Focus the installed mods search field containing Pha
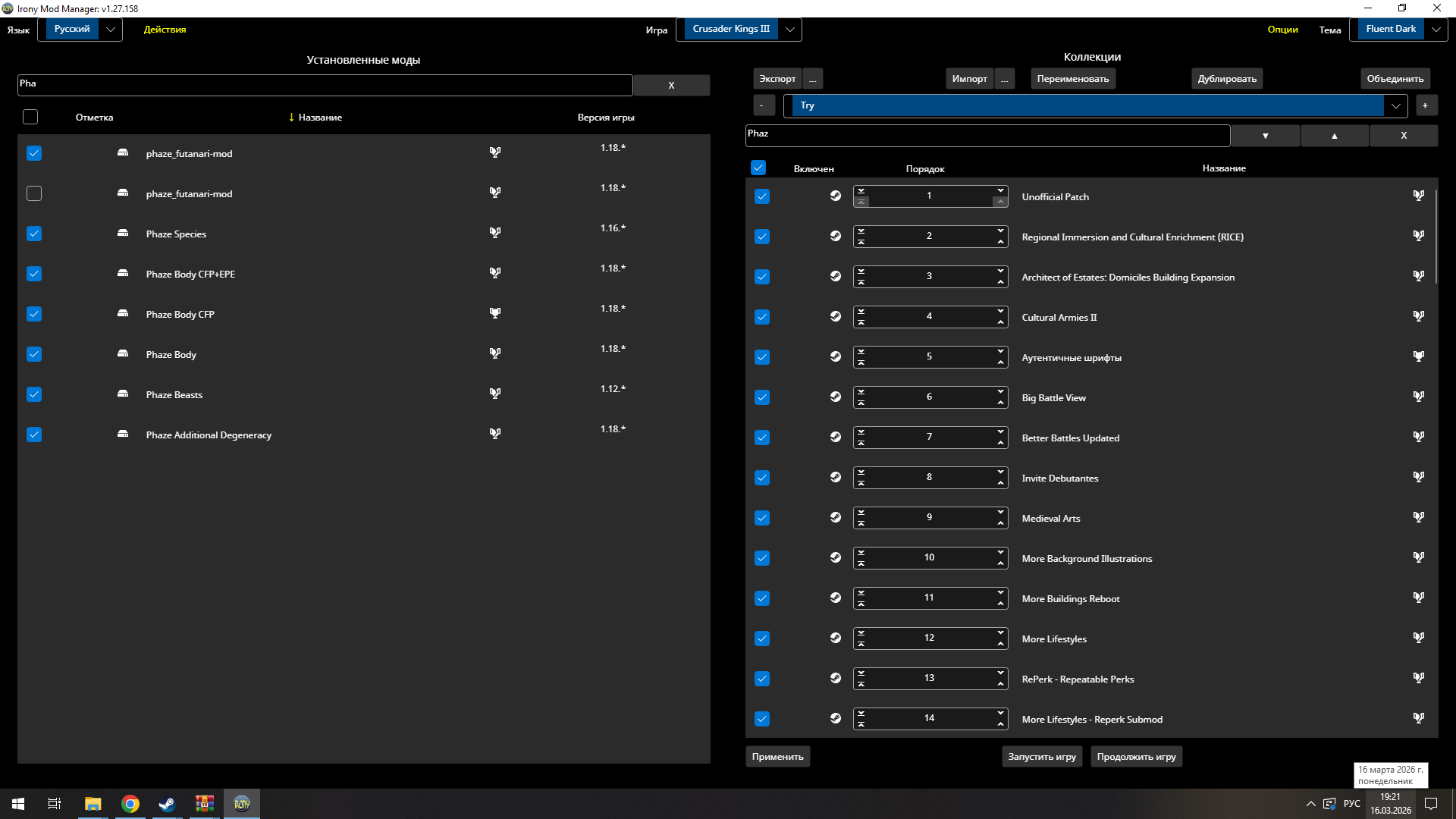This screenshot has width=1456, height=819. coord(325,85)
